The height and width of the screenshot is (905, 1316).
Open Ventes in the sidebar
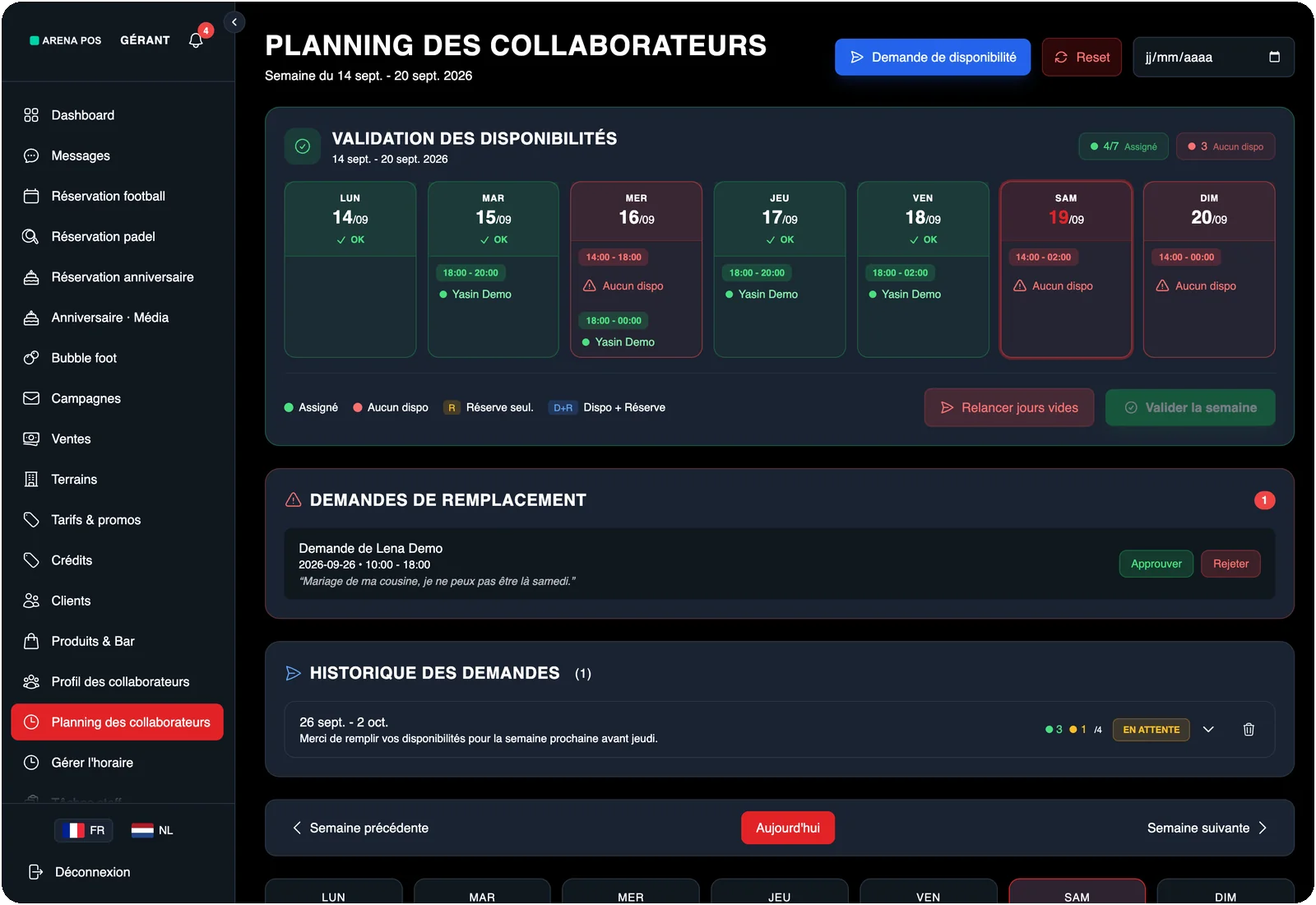(x=118, y=439)
